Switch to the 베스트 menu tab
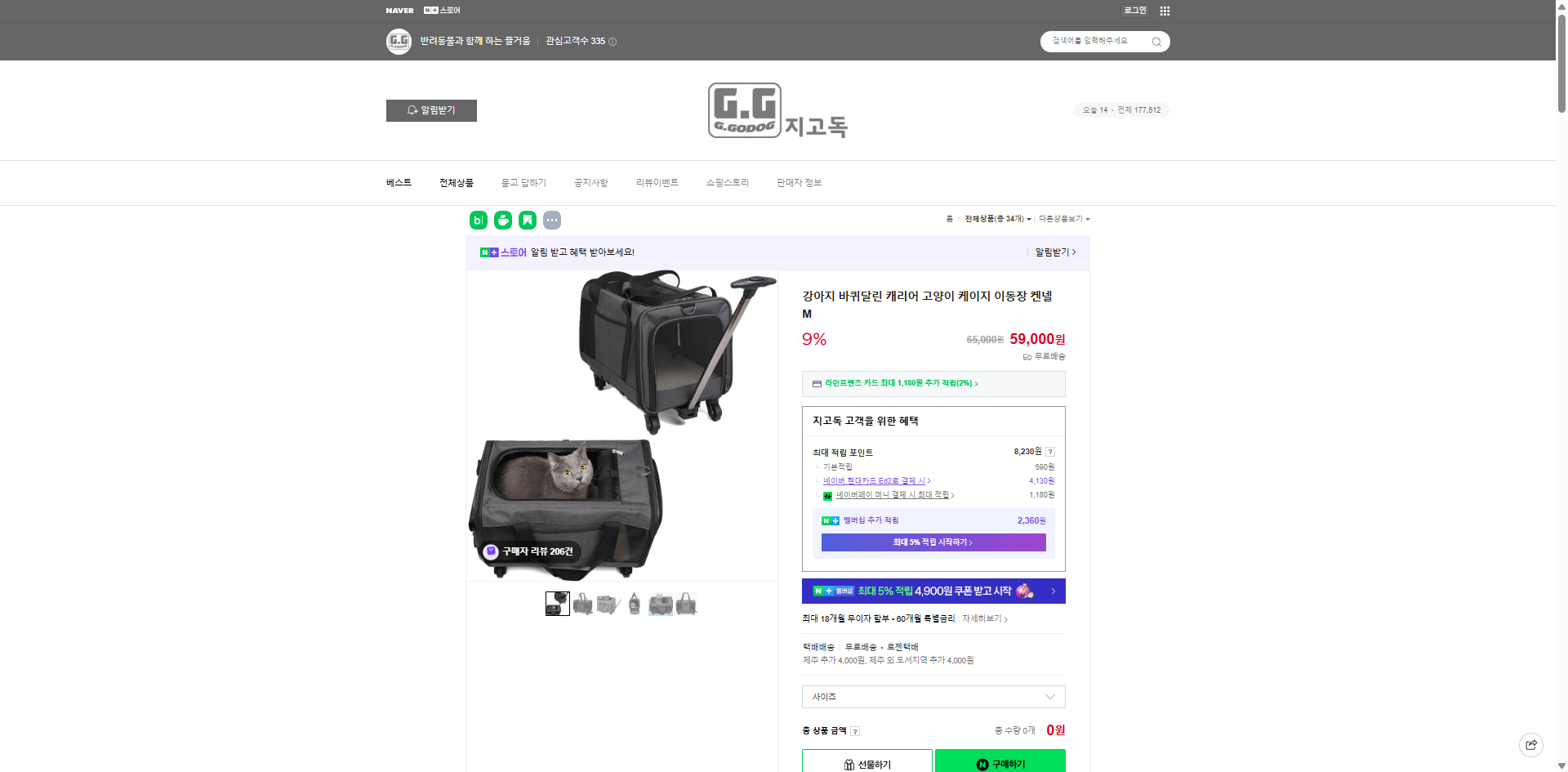Viewport: 1568px width, 772px height. 399,182
